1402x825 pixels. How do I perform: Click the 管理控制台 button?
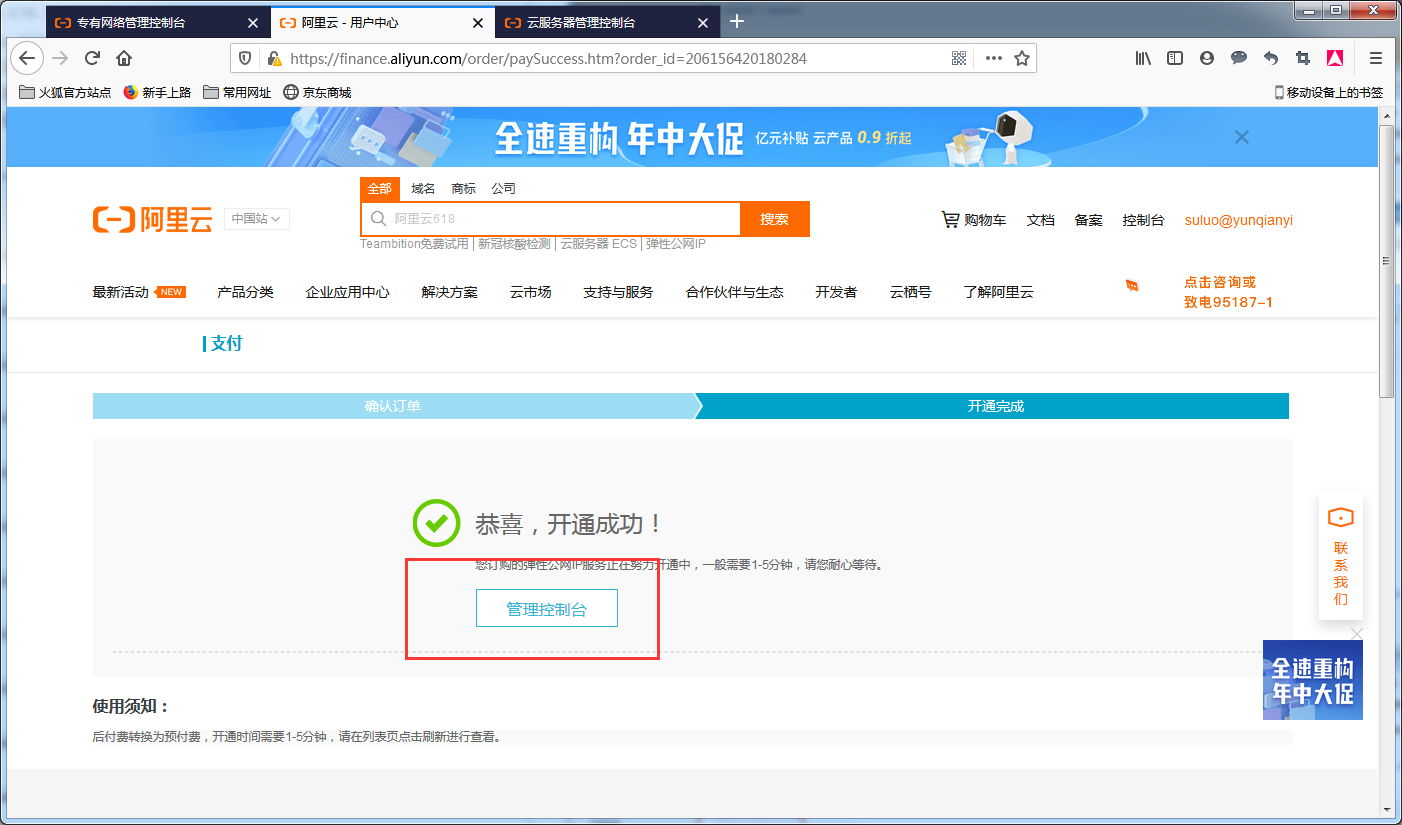546,607
